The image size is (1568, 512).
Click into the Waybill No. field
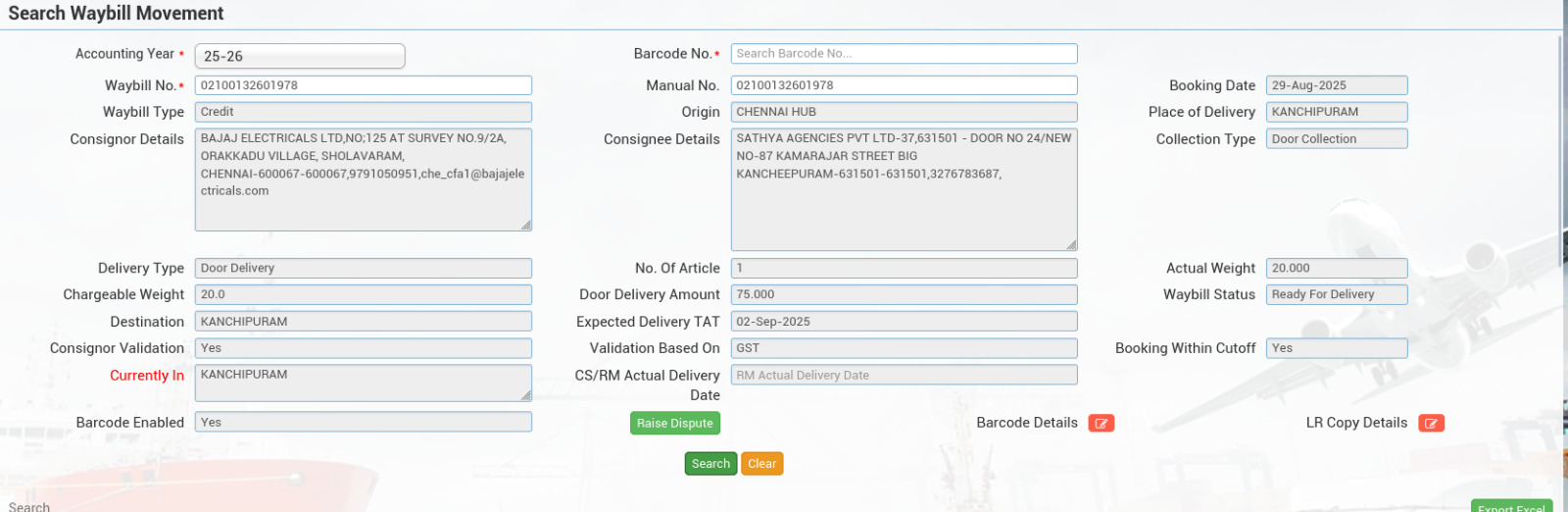363,85
